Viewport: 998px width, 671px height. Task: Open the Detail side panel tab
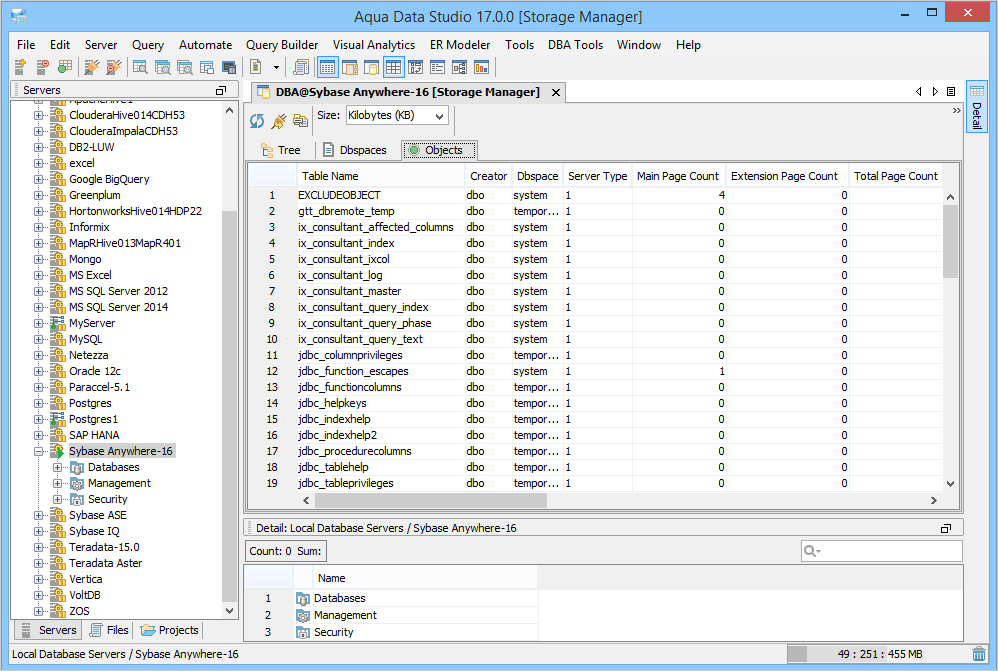[x=976, y=106]
